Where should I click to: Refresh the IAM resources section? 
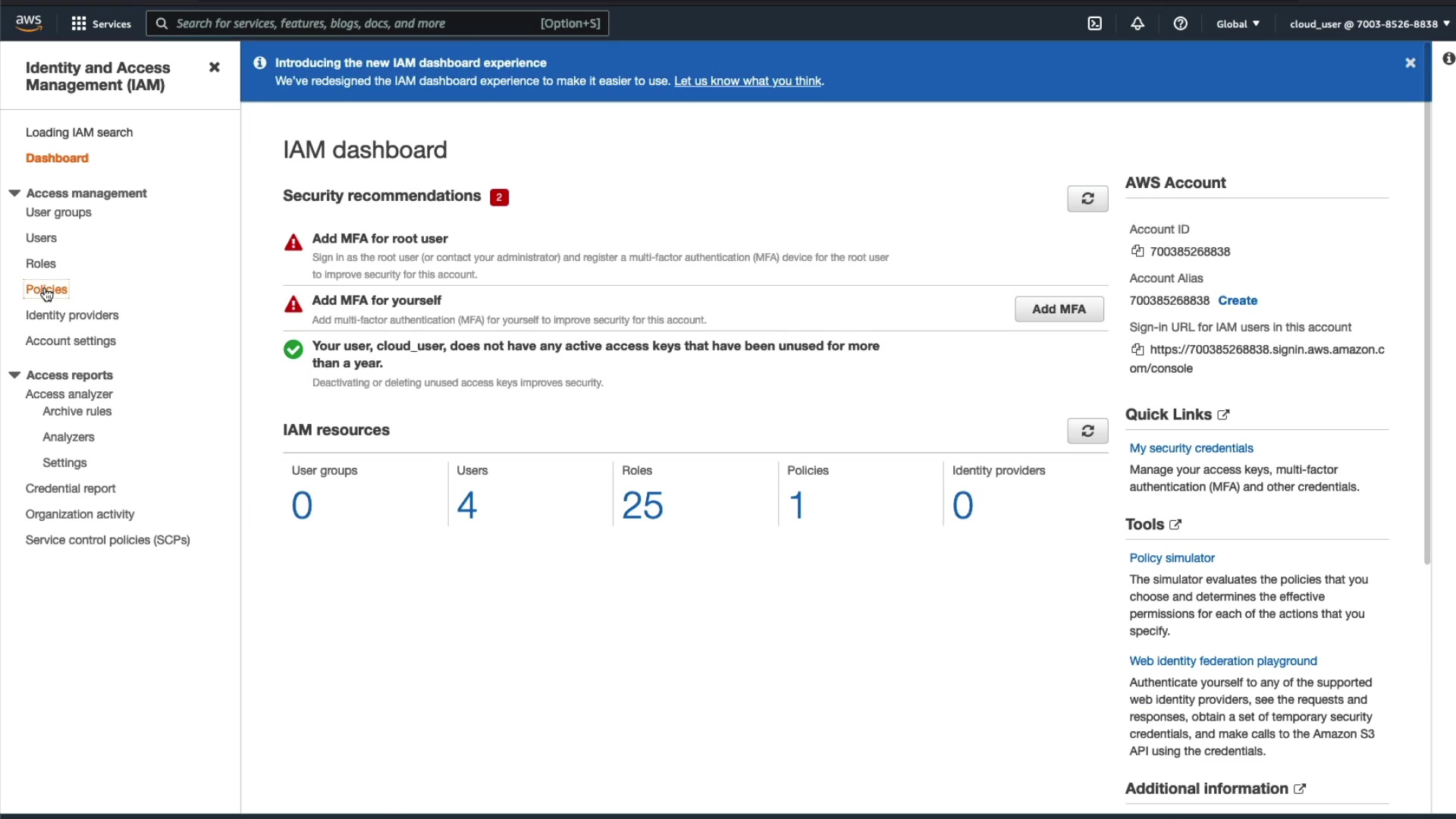point(1087,431)
